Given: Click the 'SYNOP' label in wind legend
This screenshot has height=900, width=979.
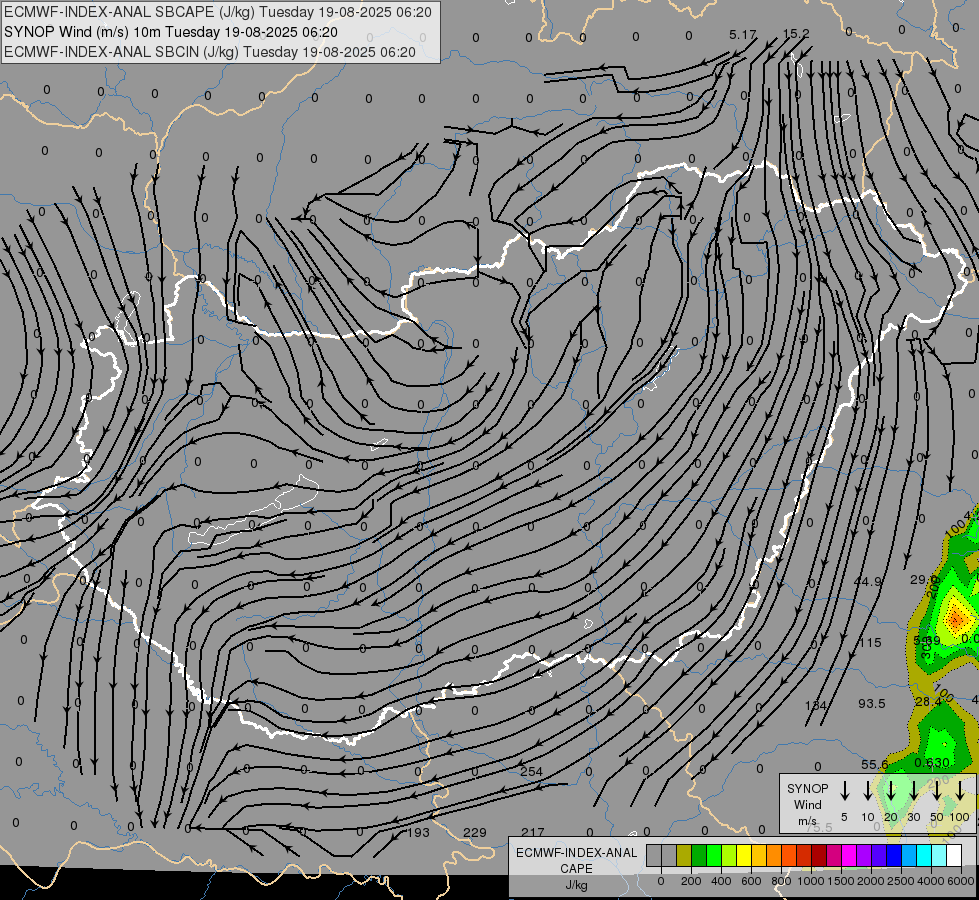Looking at the screenshot, I should 807,788.
